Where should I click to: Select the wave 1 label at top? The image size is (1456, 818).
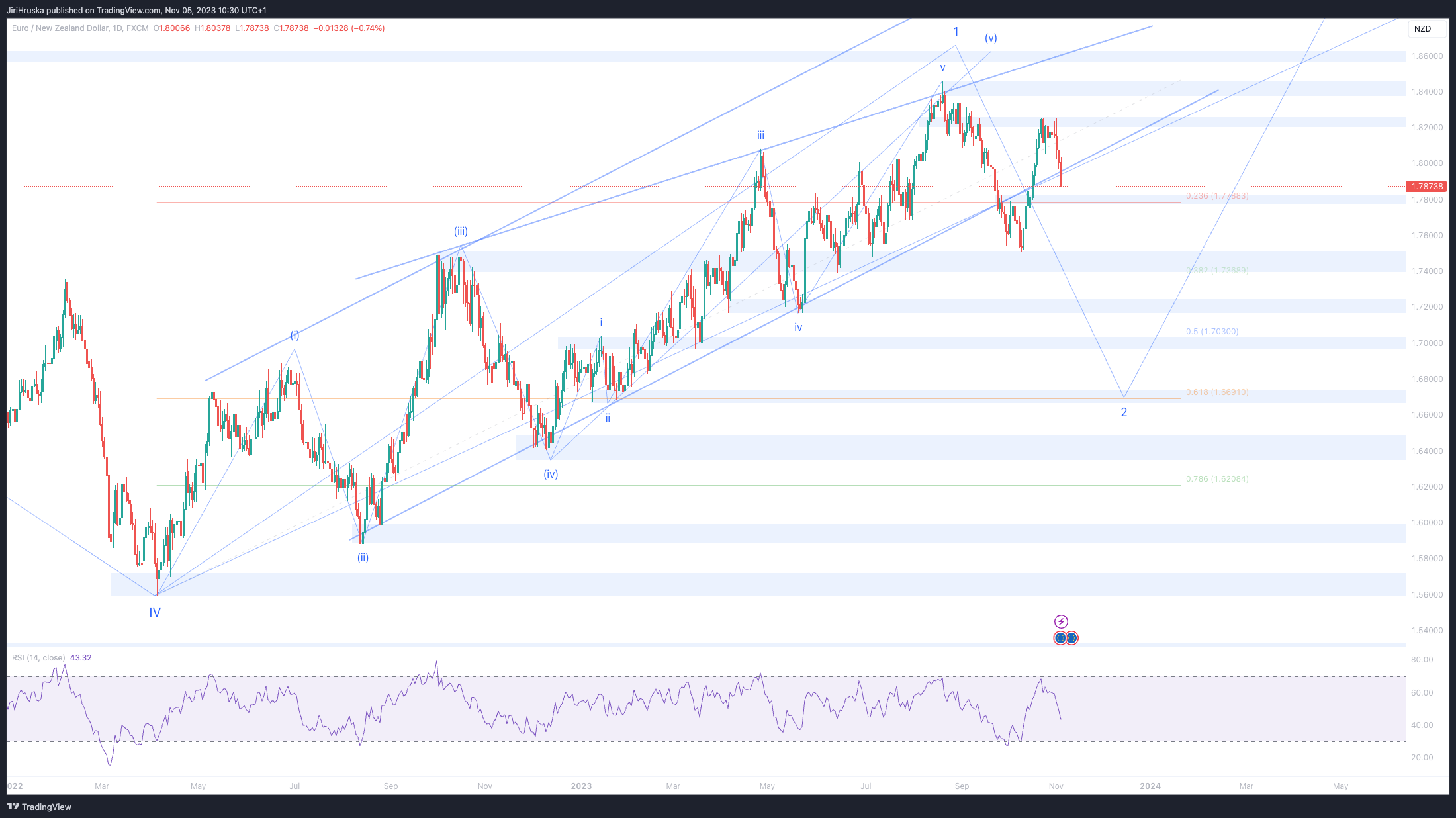point(956,32)
